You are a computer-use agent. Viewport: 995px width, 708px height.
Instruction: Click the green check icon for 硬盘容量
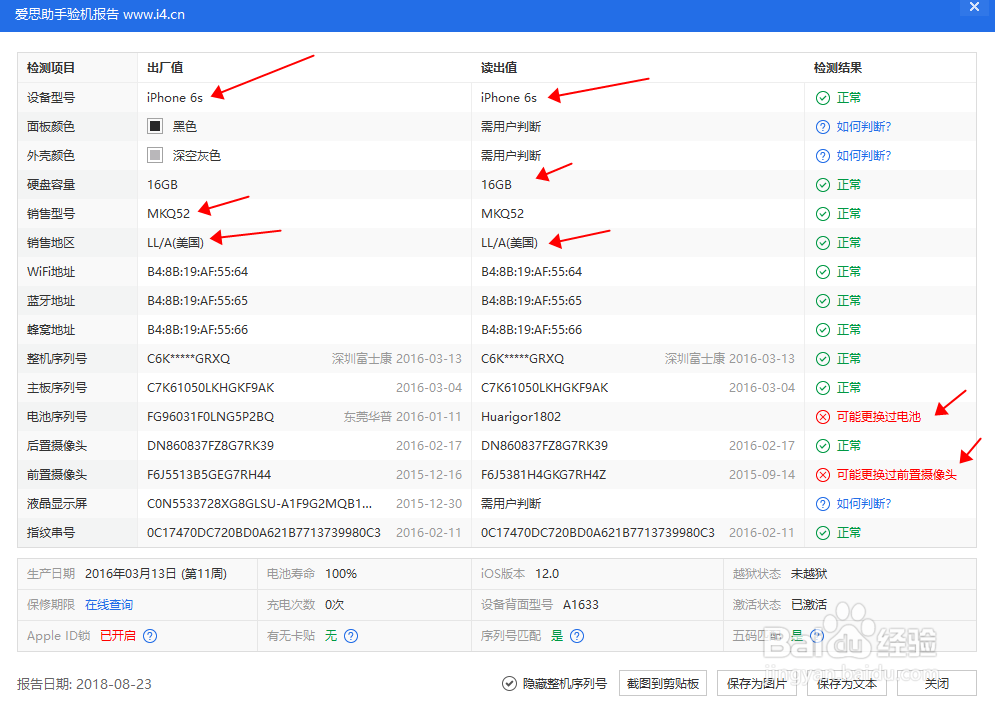click(x=822, y=185)
